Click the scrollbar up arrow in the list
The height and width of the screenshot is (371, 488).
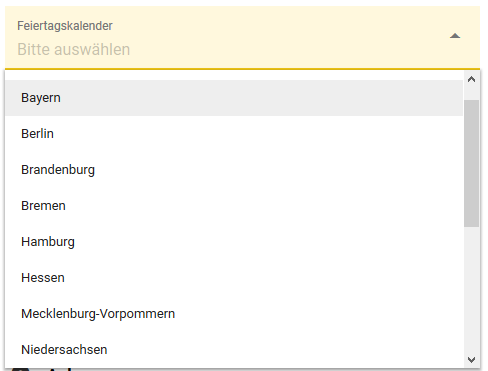tap(471, 79)
